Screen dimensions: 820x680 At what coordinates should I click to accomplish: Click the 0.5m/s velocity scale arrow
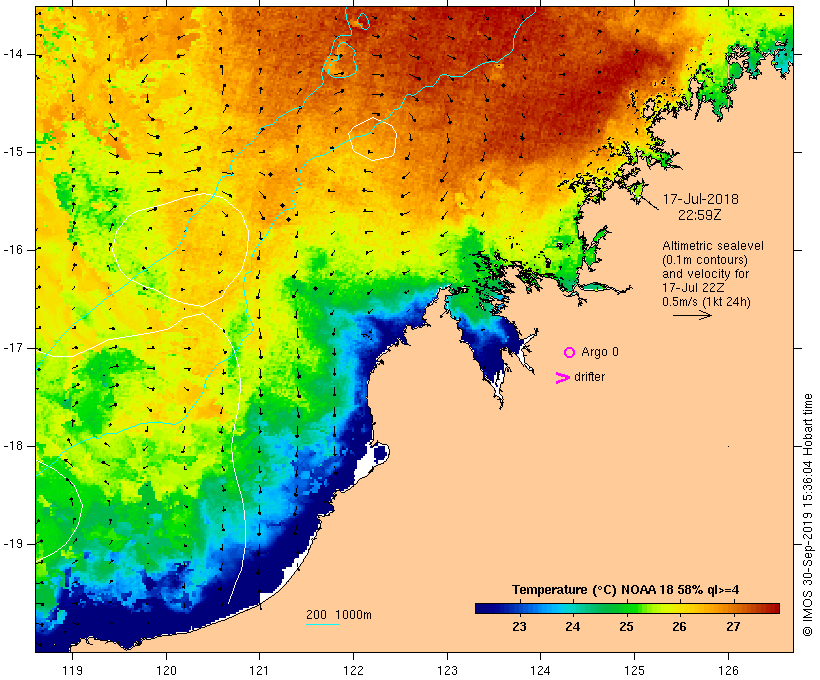(692, 315)
